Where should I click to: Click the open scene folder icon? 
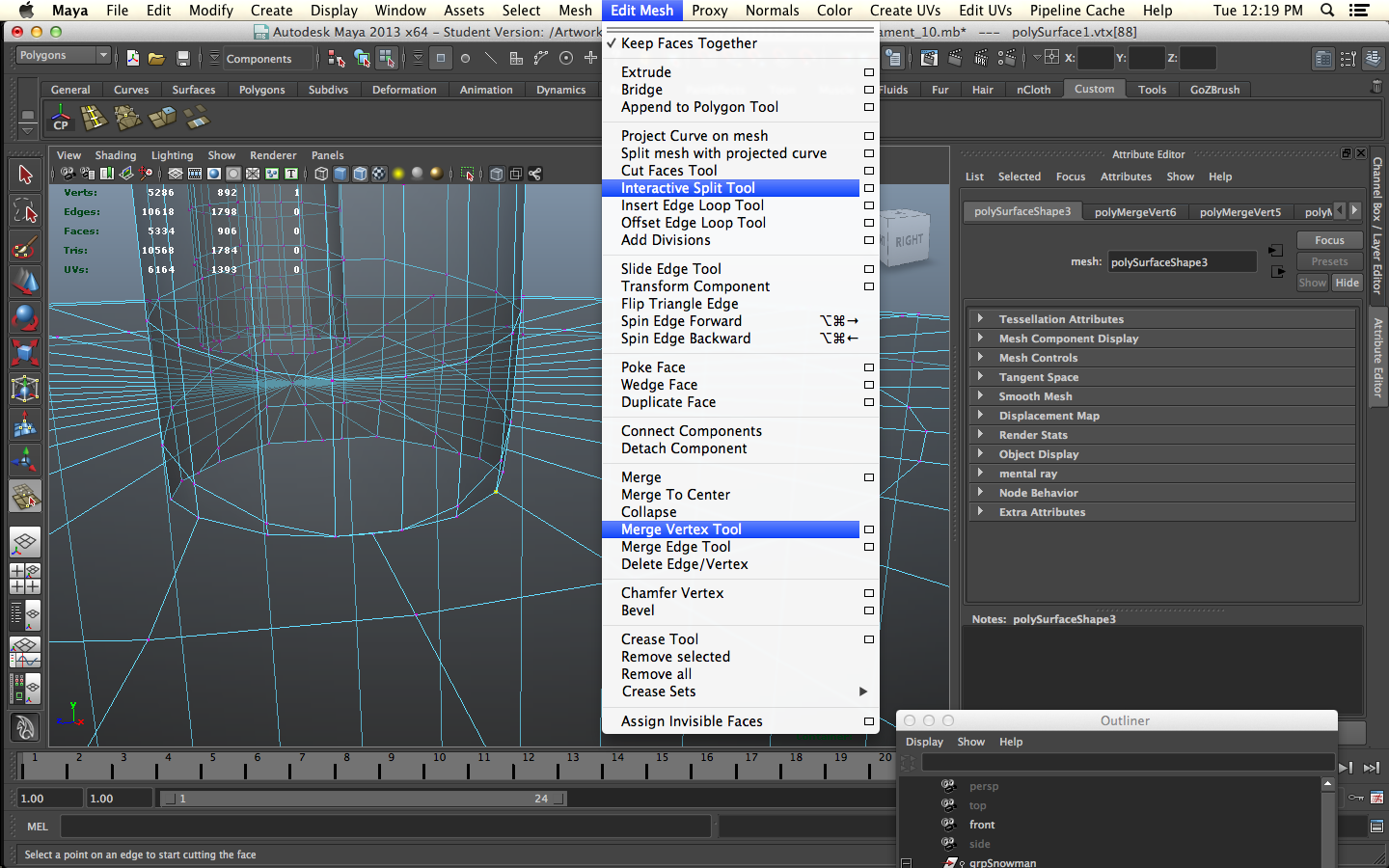[156, 58]
